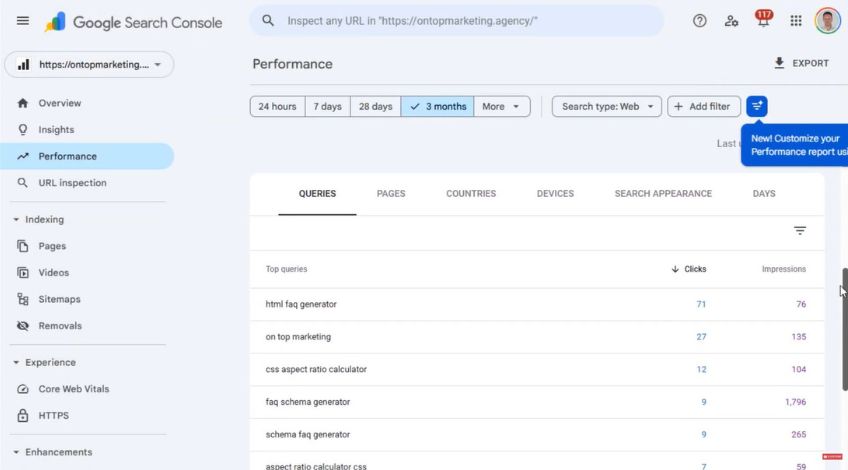Screen dimensions: 848x470
Task: Click the URL inspection magnifier icon
Action: point(23,183)
